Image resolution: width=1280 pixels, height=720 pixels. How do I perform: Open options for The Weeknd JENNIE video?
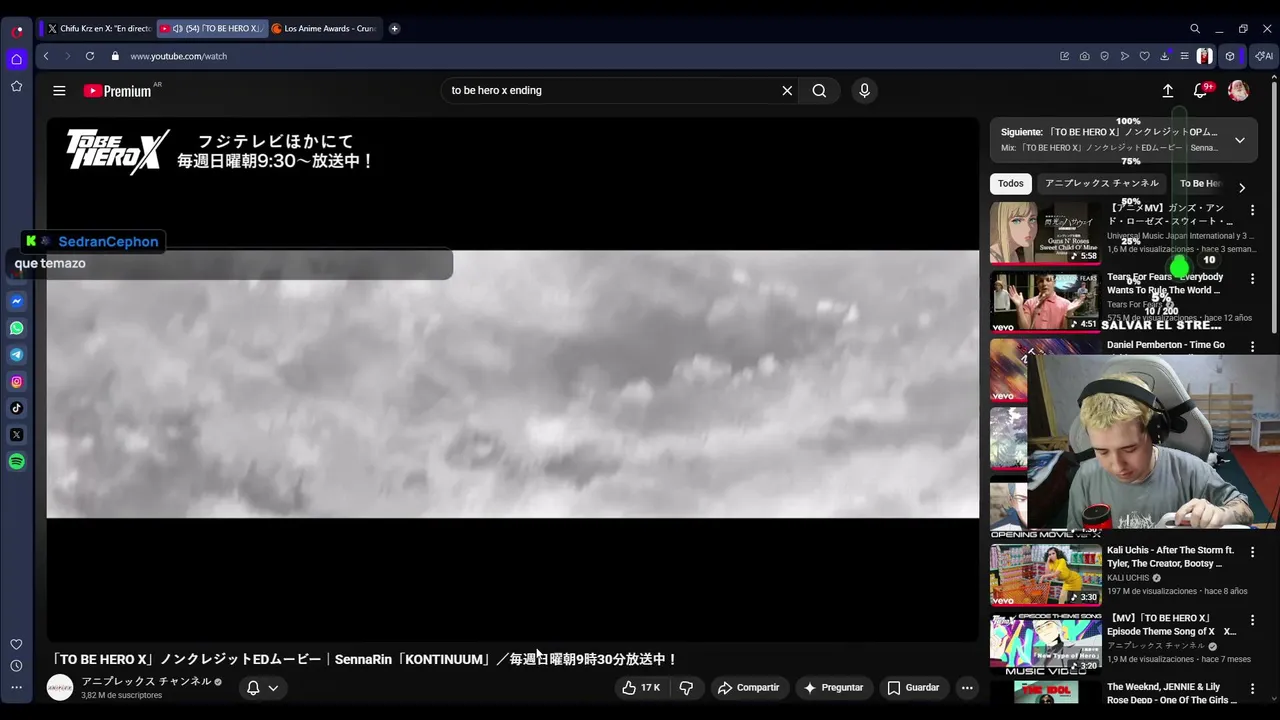(x=1252, y=689)
